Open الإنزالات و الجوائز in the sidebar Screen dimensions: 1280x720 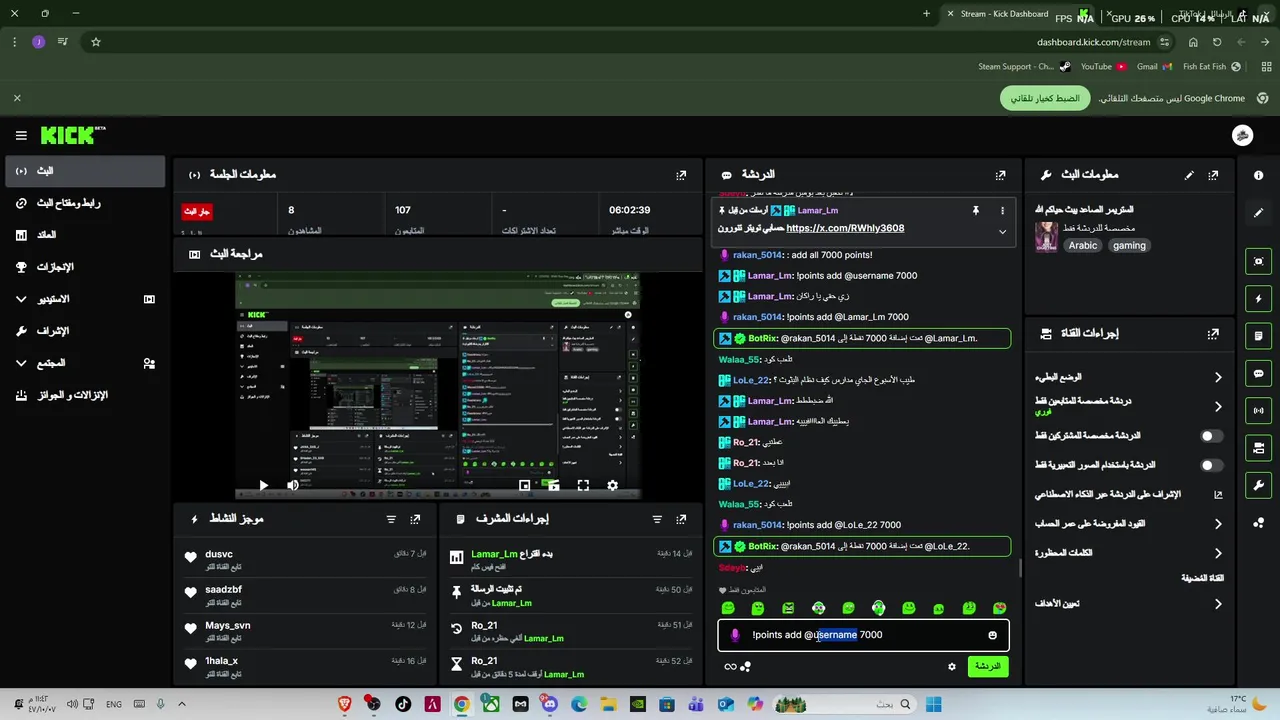point(85,395)
